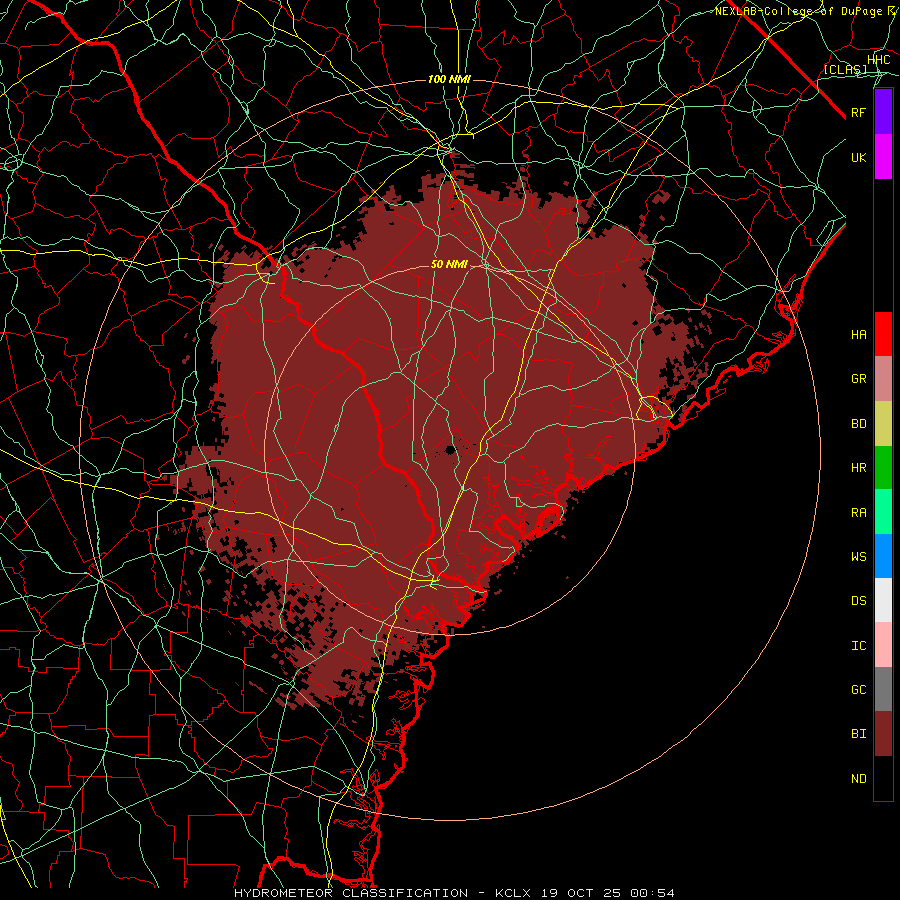This screenshot has width=900, height=900.
Task: Click the 00:54 timestamp
Action: (x=653, y=893)
